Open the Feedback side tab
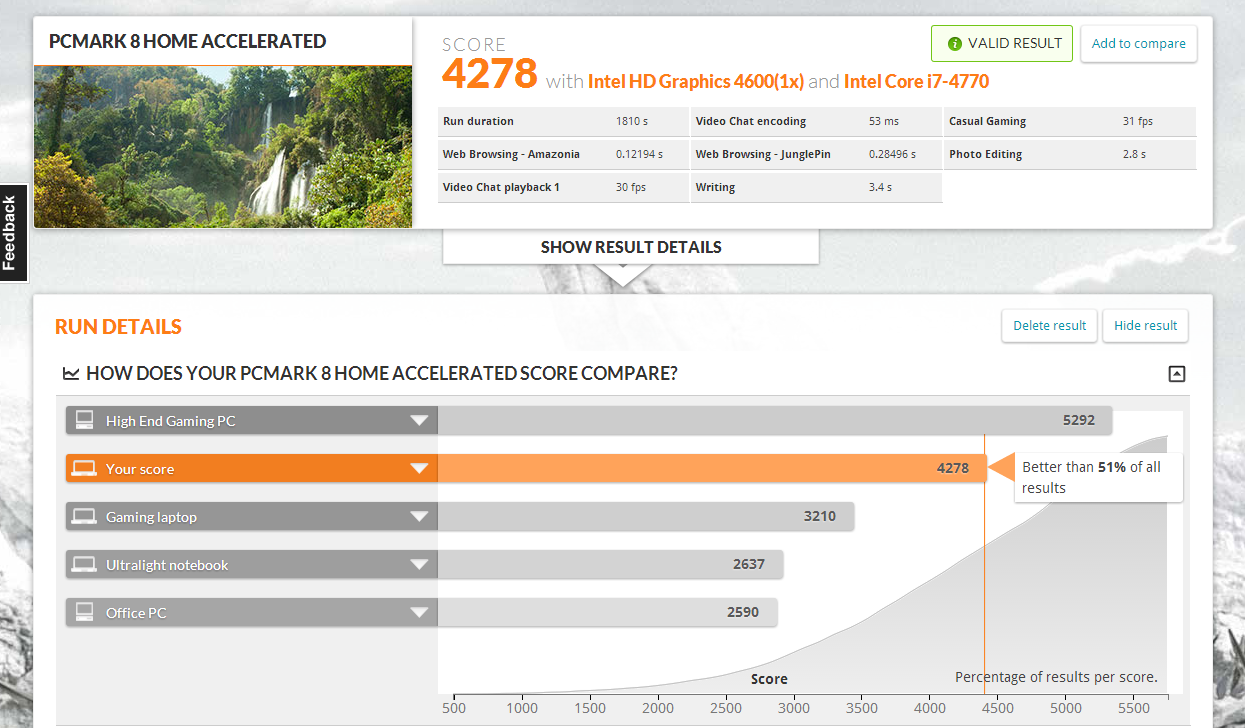Viewport: 1245px width, 728px height. (11, 233)
